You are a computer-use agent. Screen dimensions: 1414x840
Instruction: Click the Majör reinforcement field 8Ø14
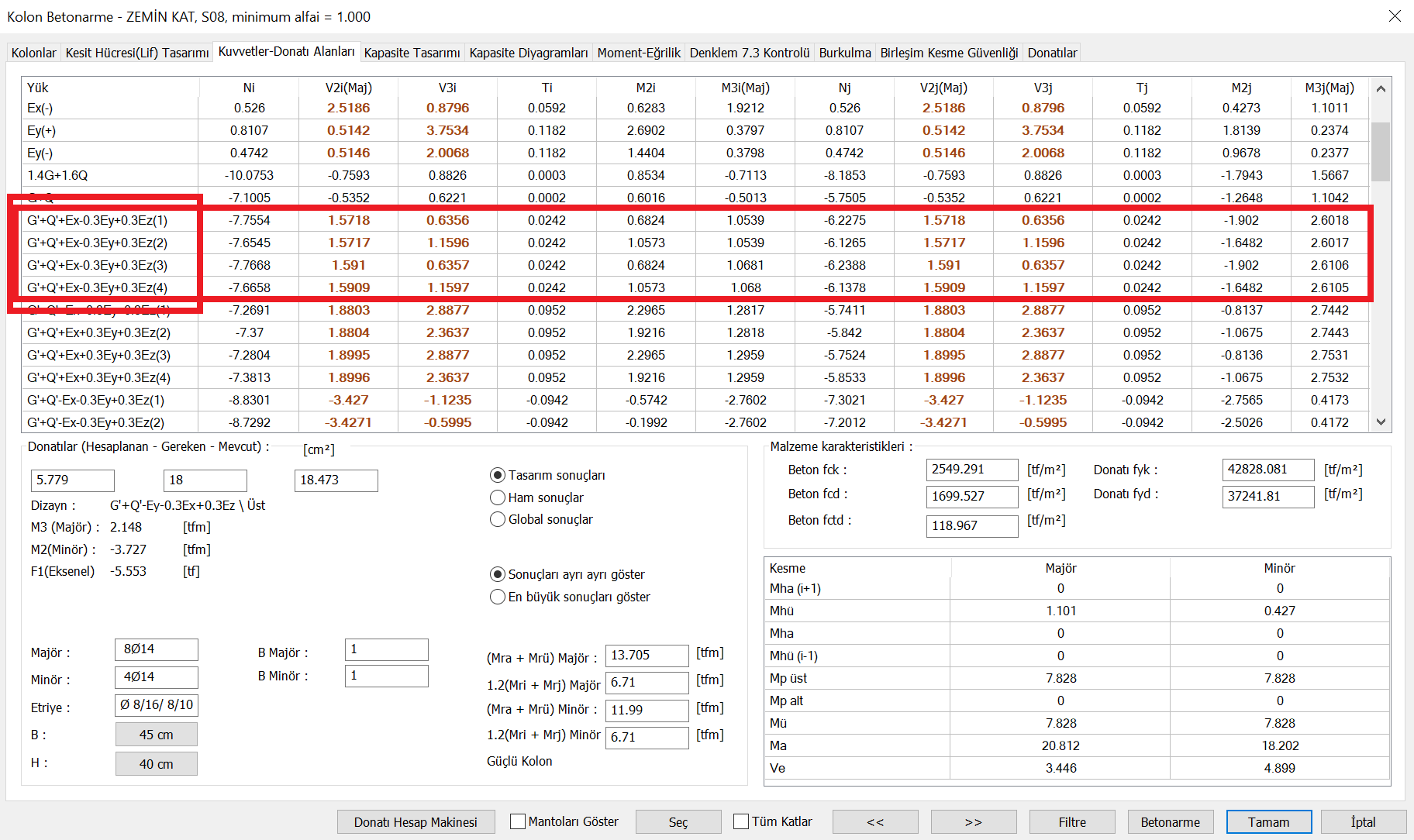coord(157,649)
